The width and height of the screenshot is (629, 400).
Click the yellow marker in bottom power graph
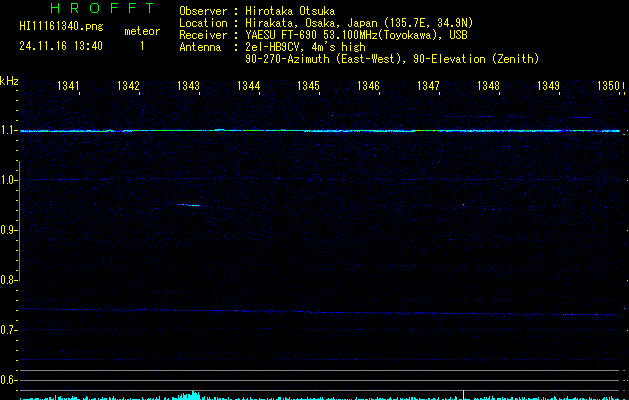coord(463,394)
